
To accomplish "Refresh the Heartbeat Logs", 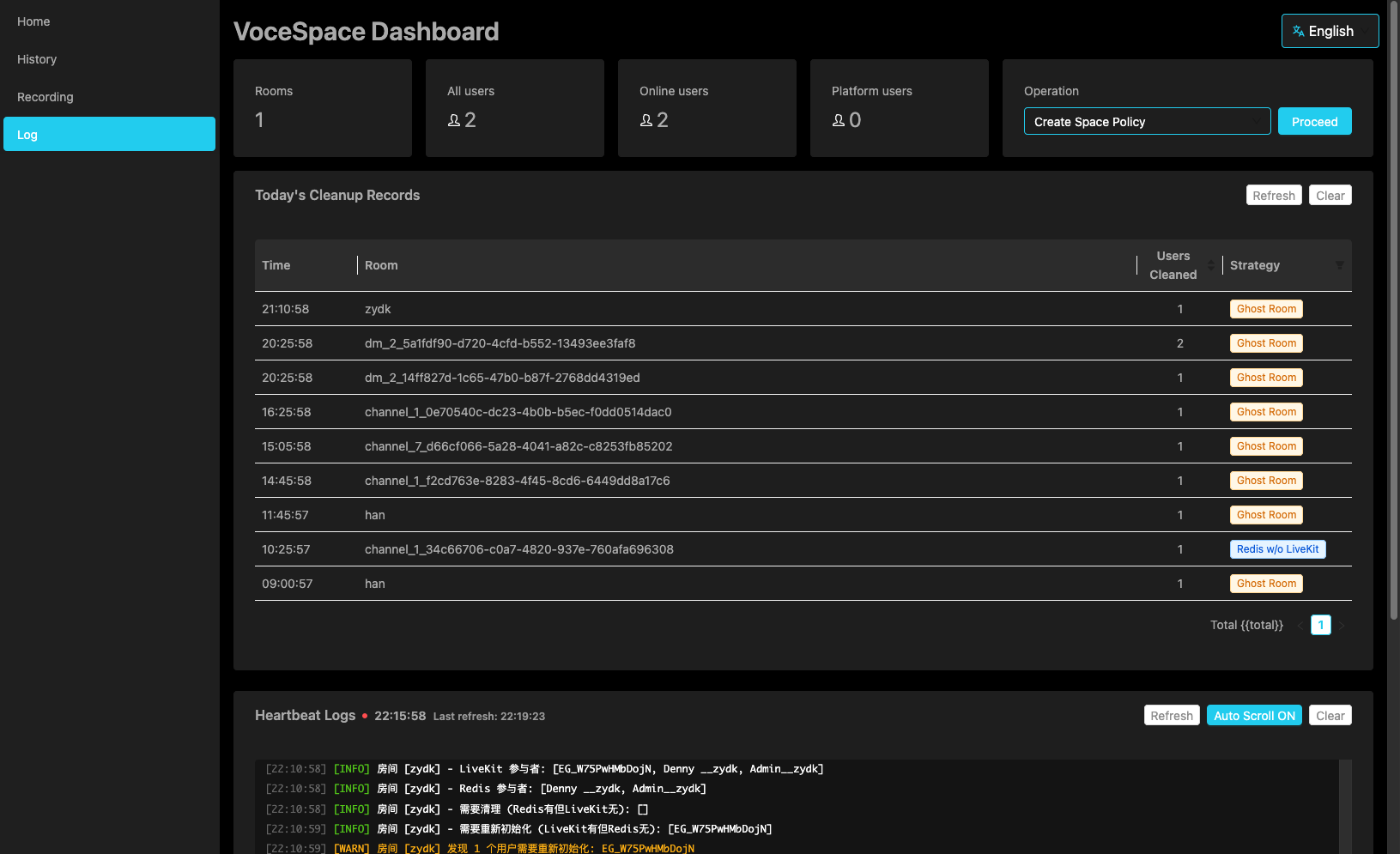I will point(1171,715).
